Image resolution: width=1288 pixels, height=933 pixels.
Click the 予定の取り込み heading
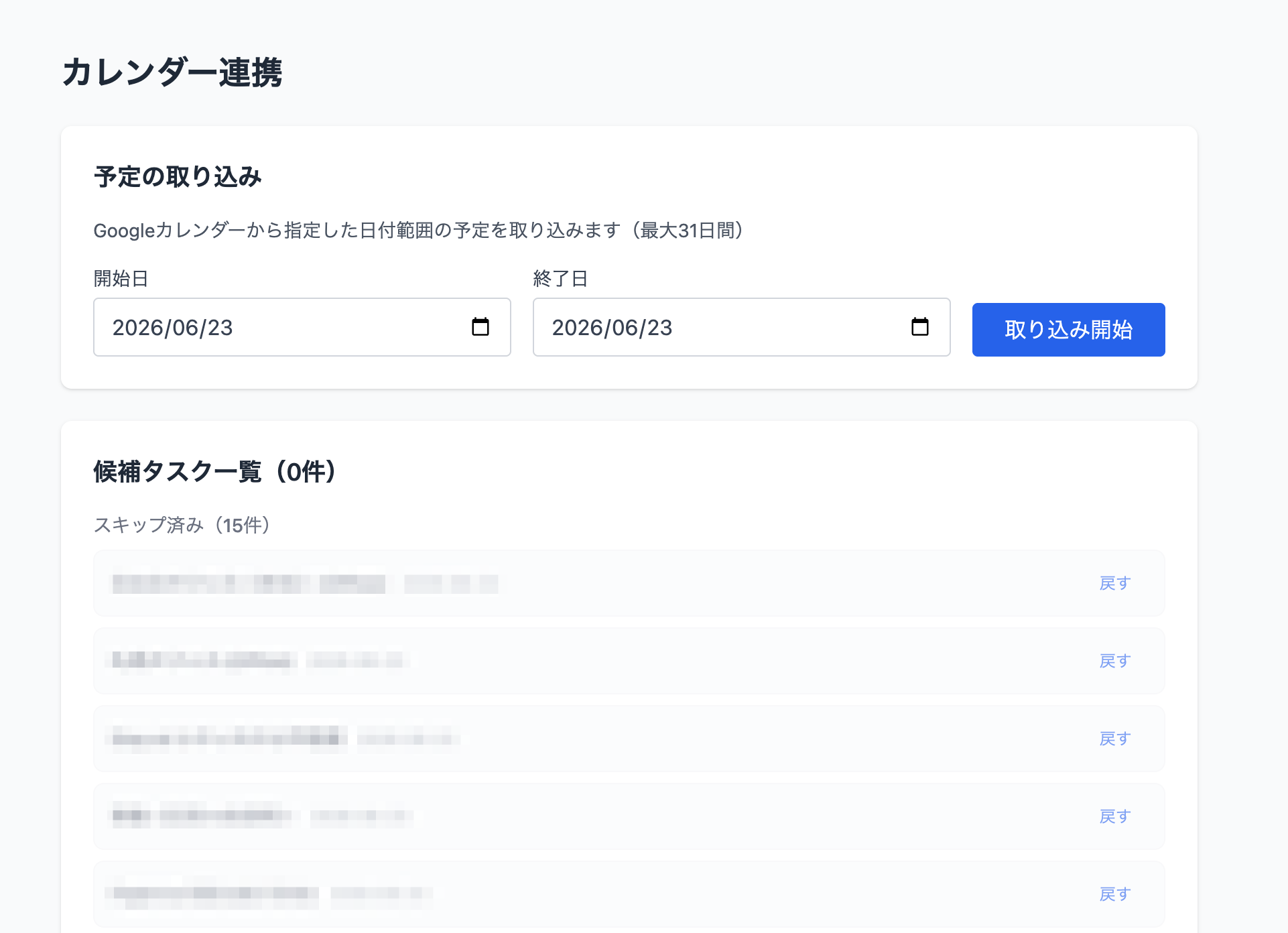click(178, 177)
